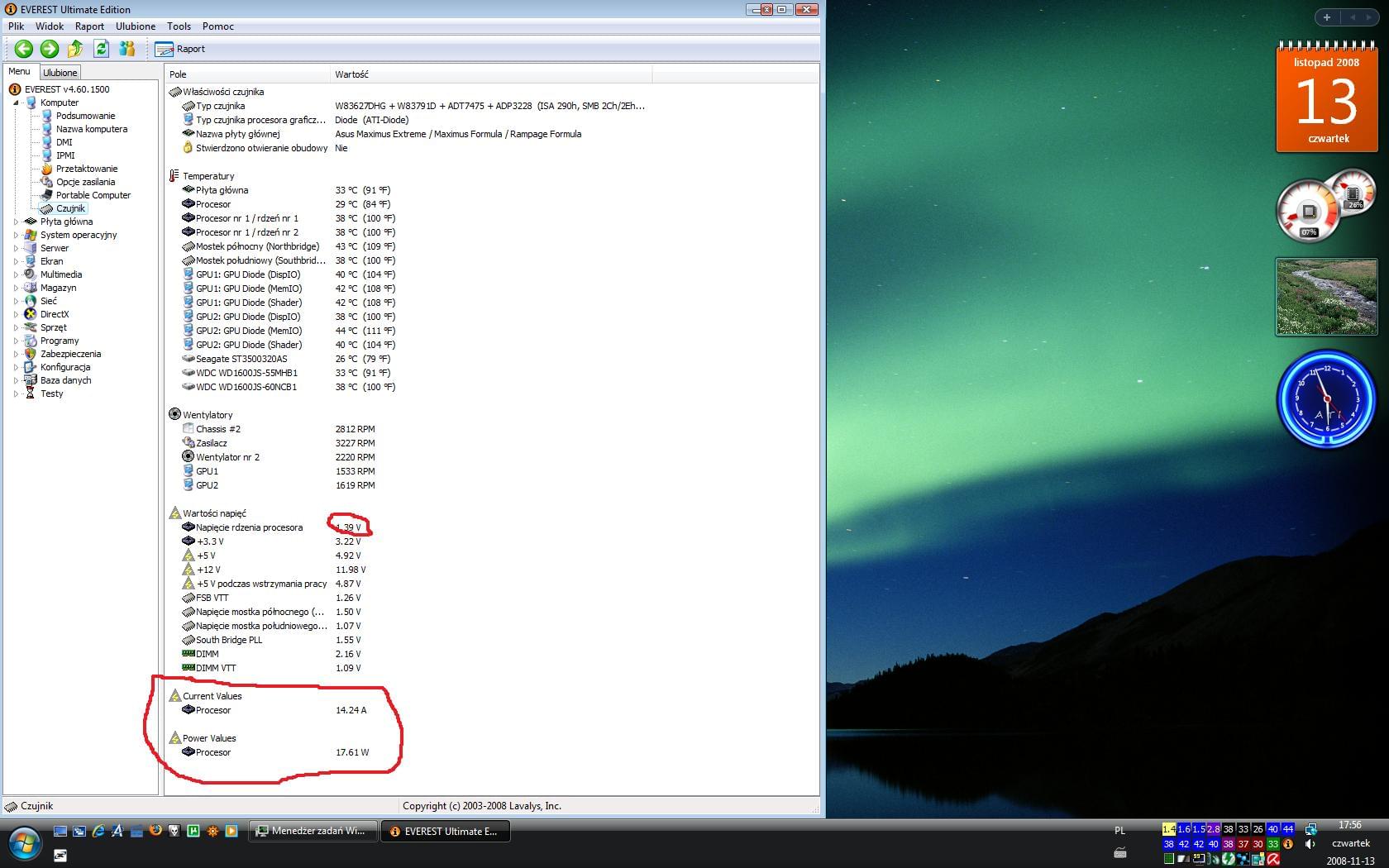This screenshot has height=868, width=1389.
Task: Click the Programy tree icon
Action: pyautogui.click(x=31, y=341)
